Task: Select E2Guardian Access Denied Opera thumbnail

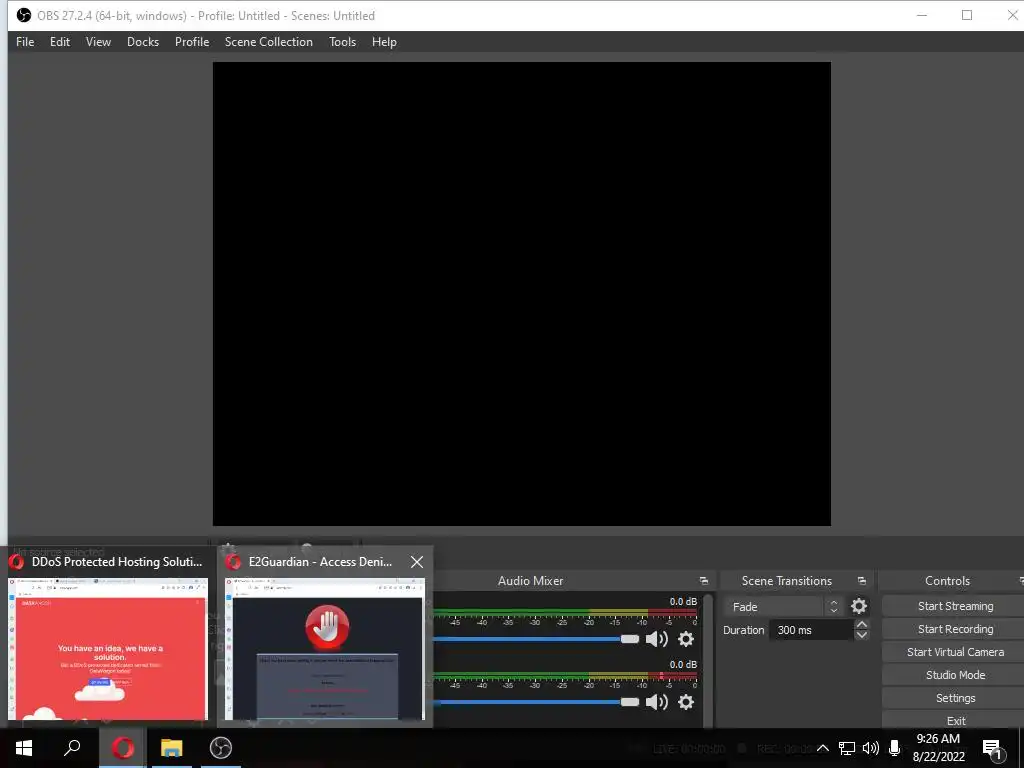Action: click(x=325, y=648)
